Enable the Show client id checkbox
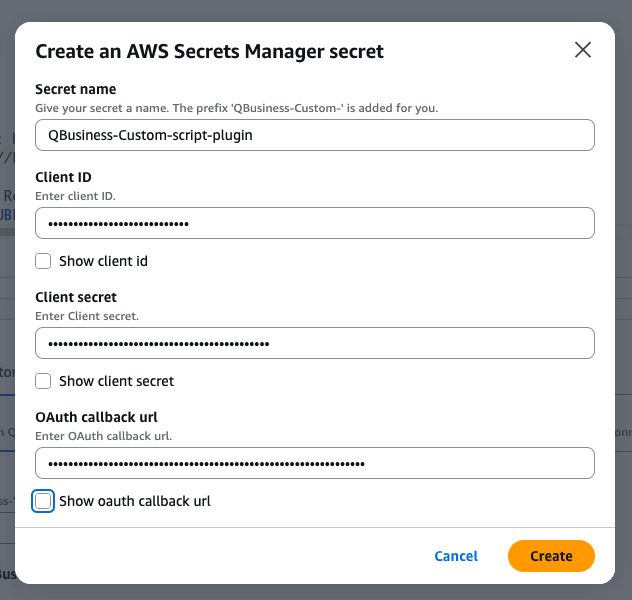The width and height of the screenshot is (632, 600). click(x=43, y=261)
